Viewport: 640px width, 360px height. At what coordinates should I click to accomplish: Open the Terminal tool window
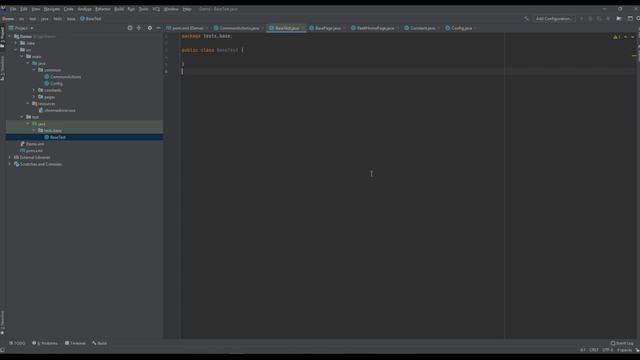coord(75,343)
